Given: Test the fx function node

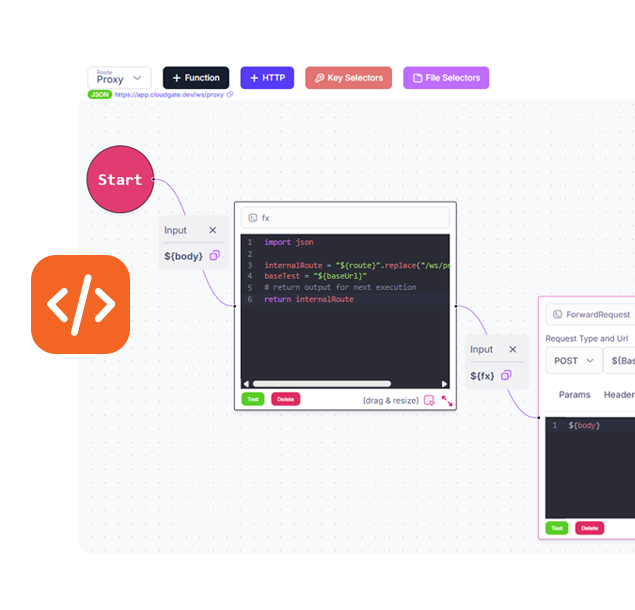Looking at the screenshot, I should coord(253,399).
